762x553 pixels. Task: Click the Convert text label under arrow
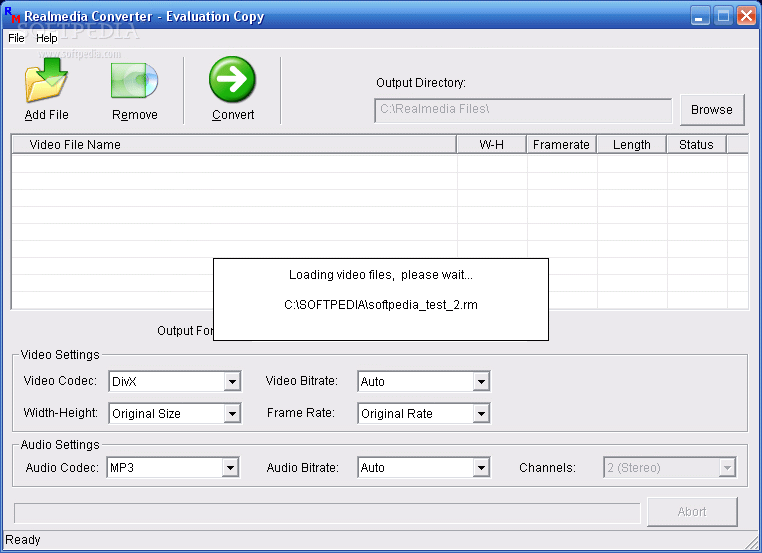[x=233, y=115]
